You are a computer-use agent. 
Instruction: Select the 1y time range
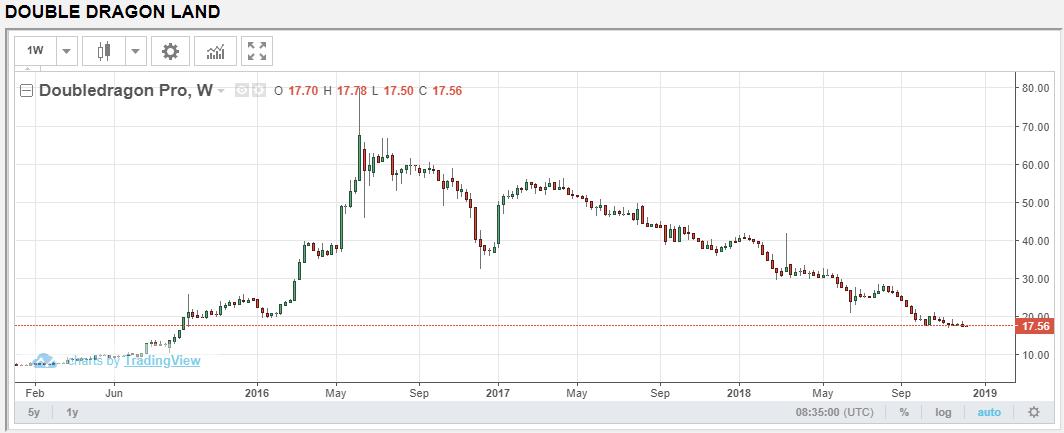click(x=73, y=412)
